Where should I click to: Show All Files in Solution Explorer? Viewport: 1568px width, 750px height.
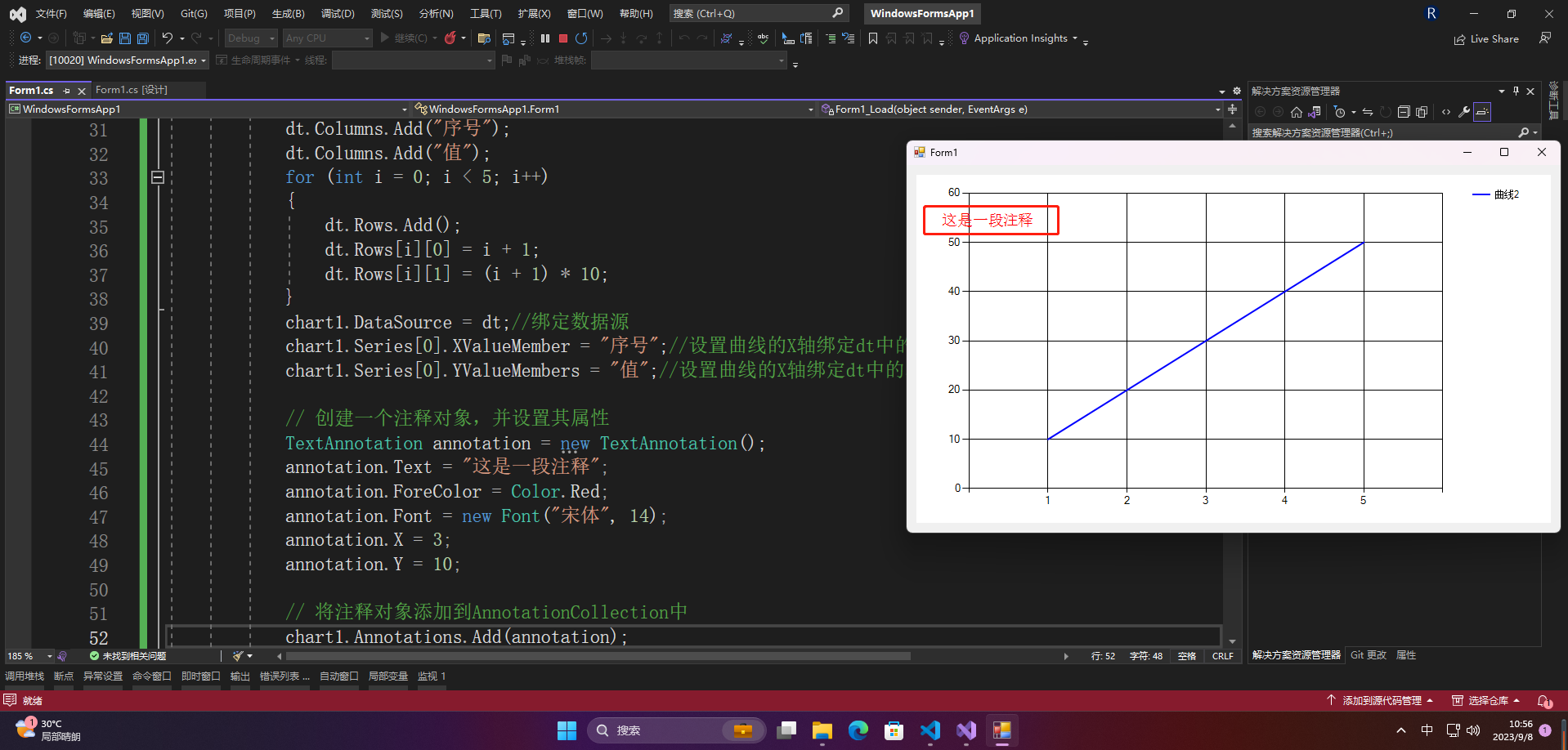(x=1422, y=112)
